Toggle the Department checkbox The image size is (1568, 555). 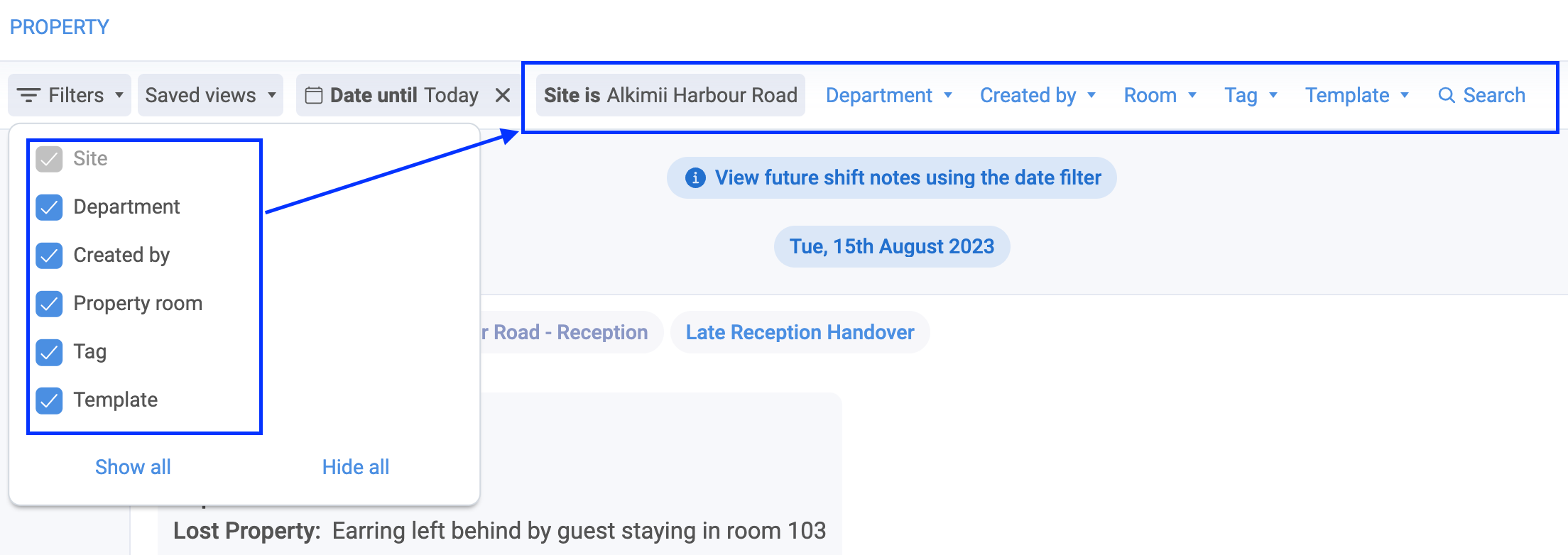coord(50,207)
